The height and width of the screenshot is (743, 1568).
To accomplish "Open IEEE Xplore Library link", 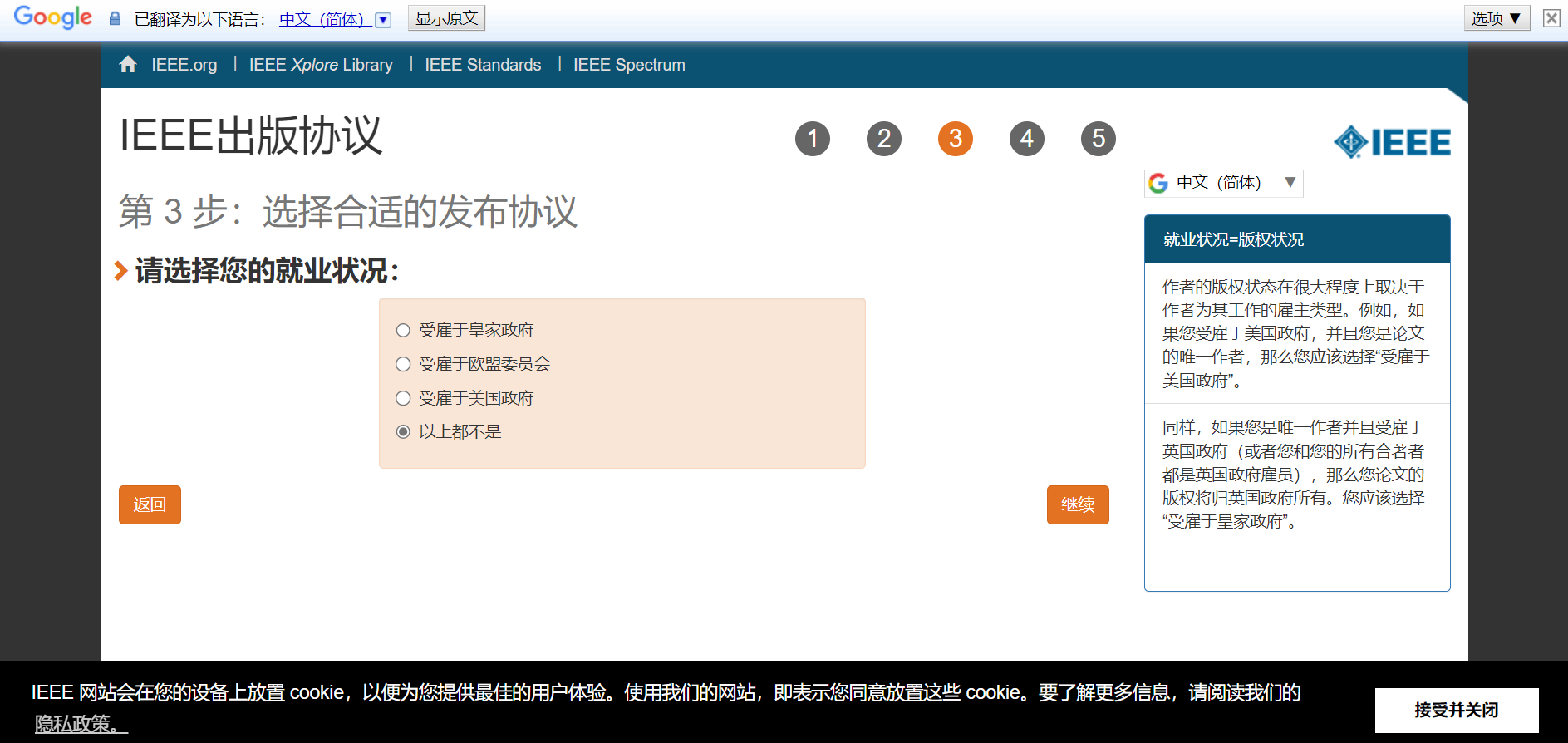I will (x=321, y=65).
